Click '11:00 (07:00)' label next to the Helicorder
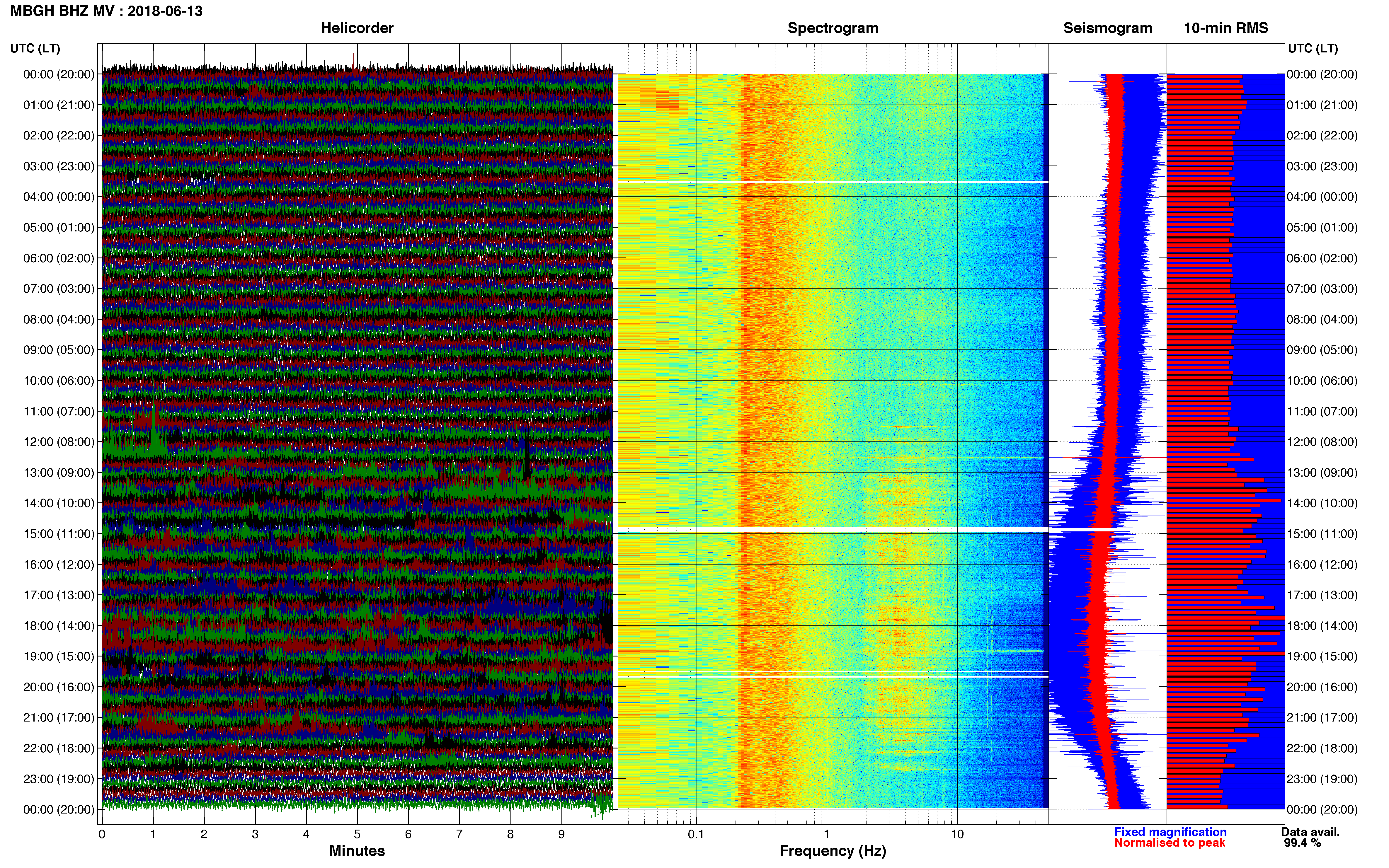1389x868 pixels. pyautogui.click(x=59, y=411)
